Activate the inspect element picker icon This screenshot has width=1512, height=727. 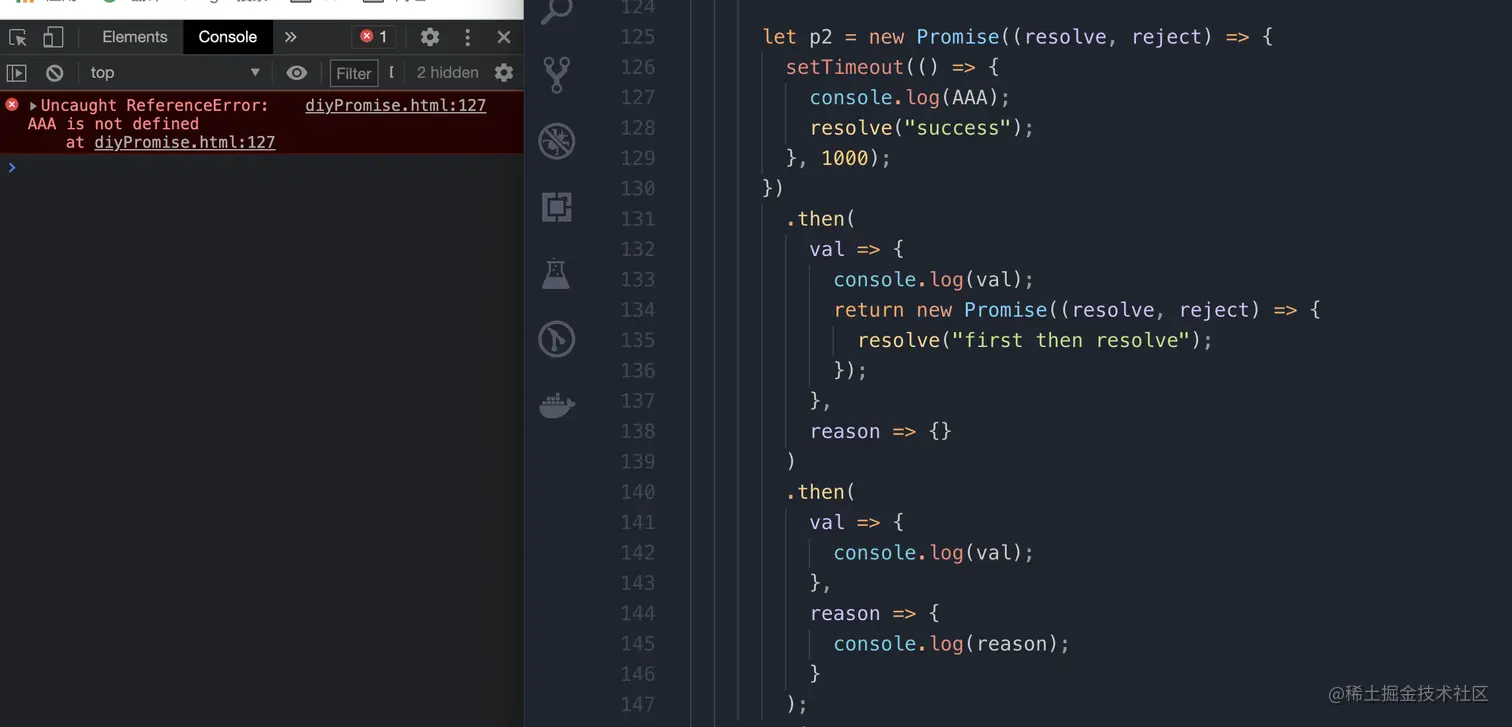[x=18, y=37]
